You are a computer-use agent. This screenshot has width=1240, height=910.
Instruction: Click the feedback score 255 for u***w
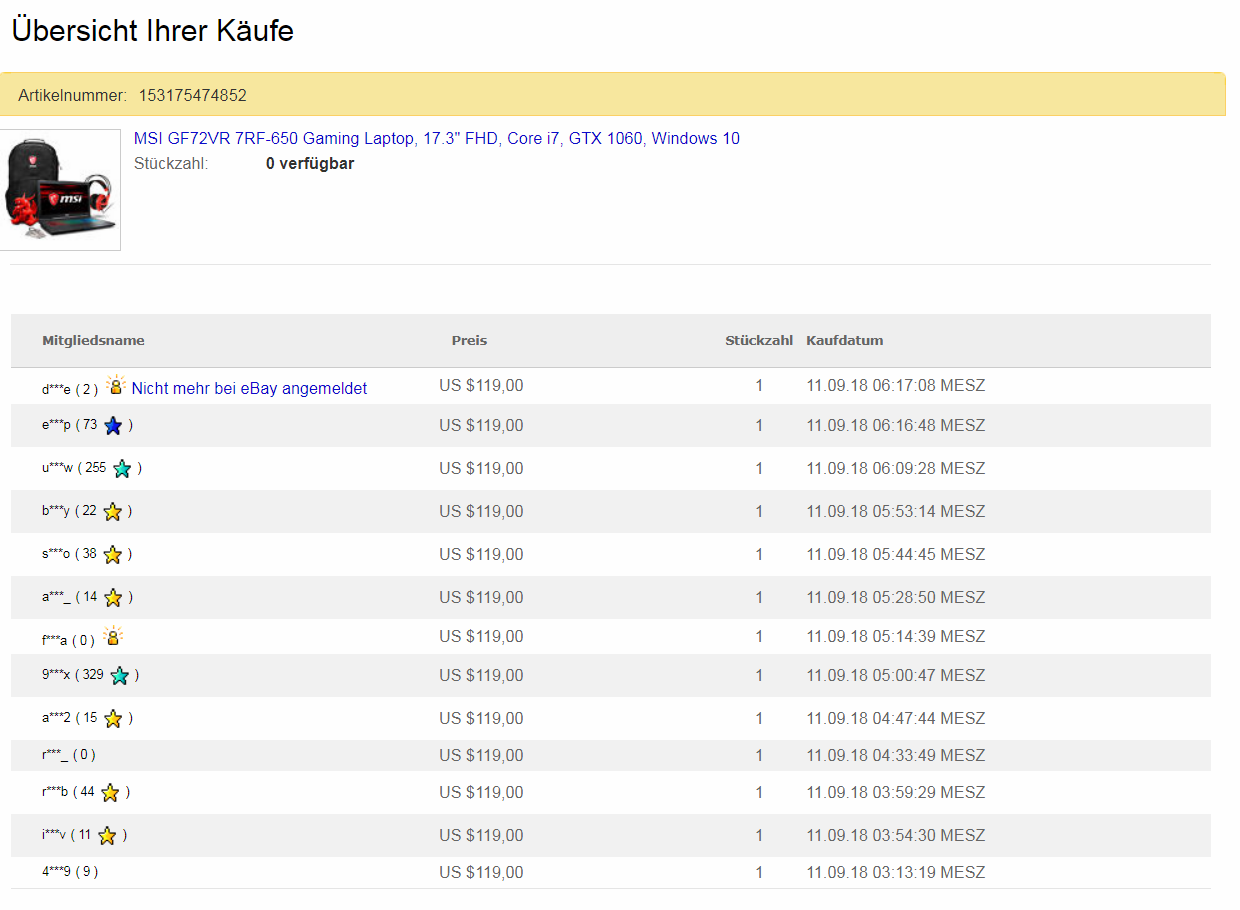click(x=95, y=468)
